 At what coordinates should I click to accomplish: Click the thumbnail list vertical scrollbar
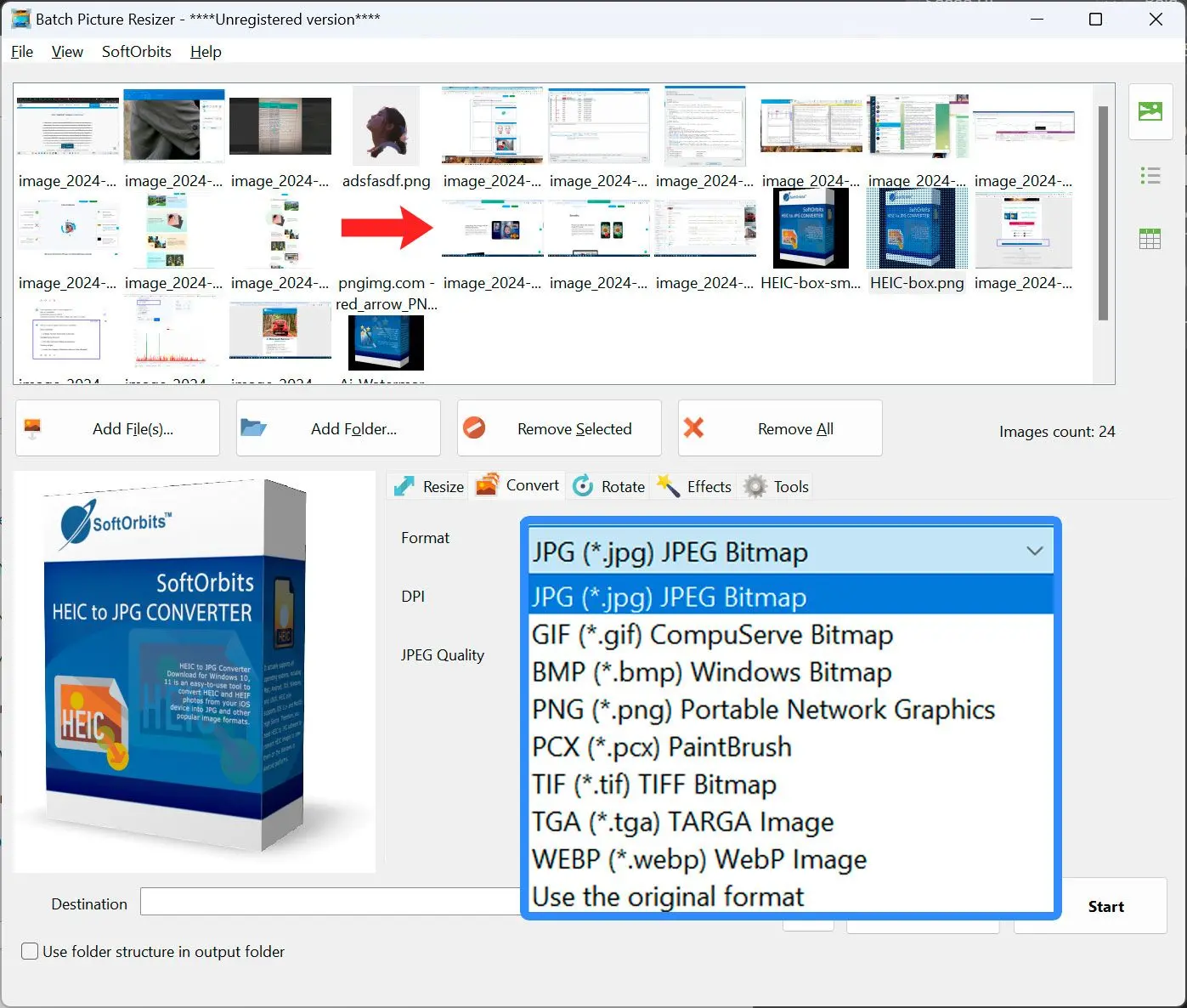(x=1103, y=213)
